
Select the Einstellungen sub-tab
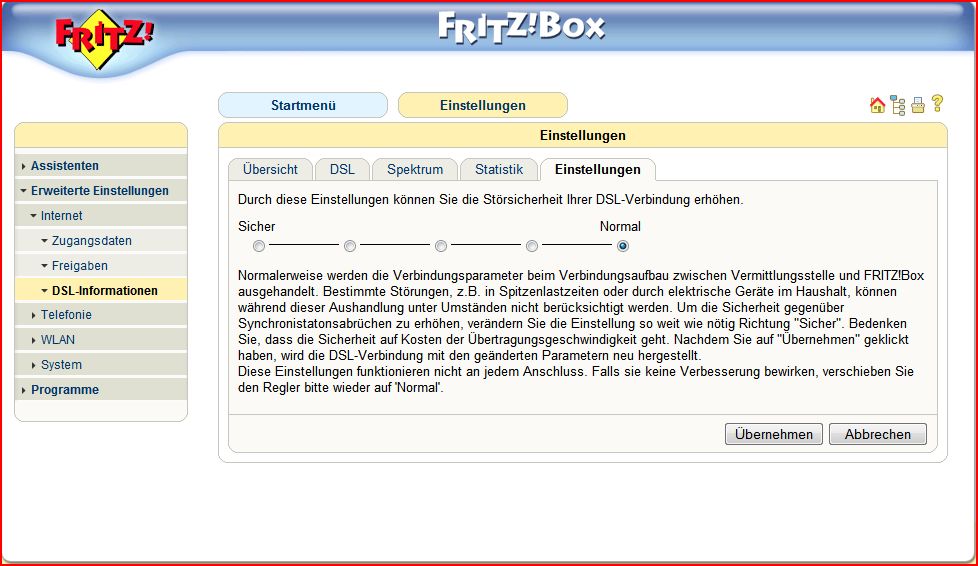pos(598,170)
